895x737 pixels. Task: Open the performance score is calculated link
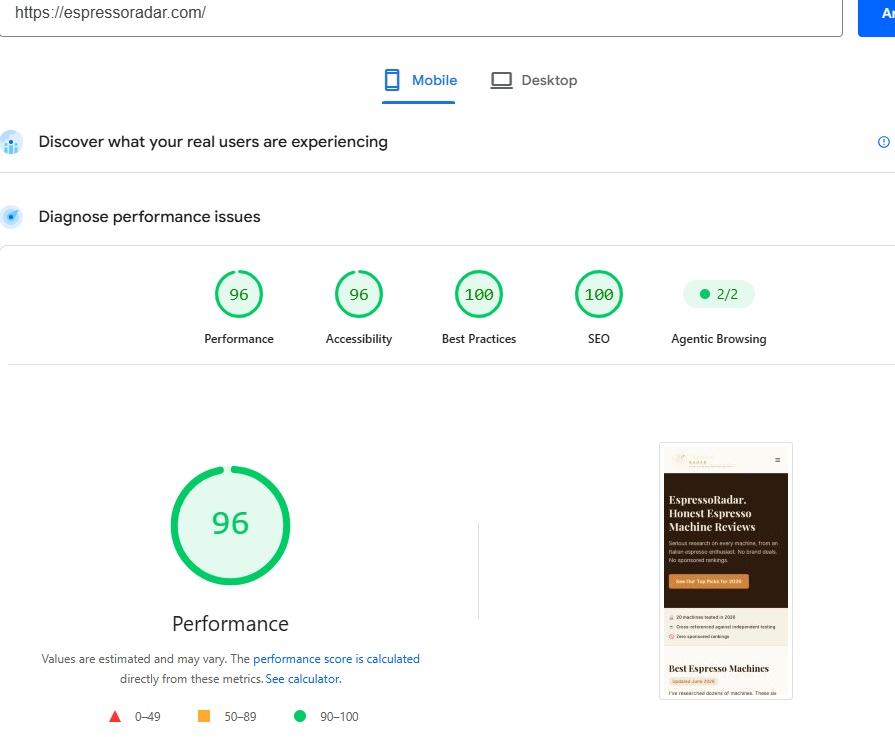coord(336,659)
